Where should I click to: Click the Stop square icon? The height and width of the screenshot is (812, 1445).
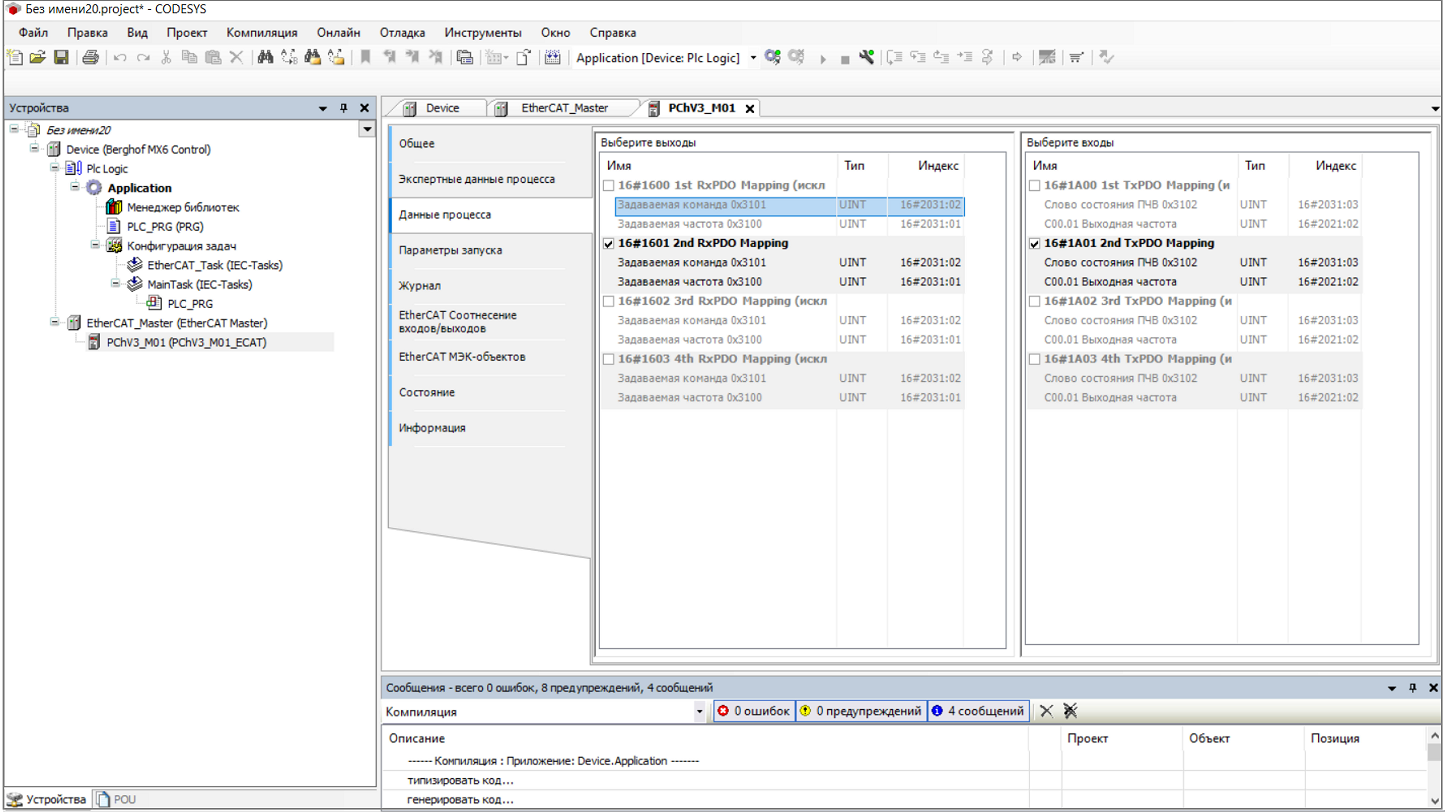click(844, 59)
